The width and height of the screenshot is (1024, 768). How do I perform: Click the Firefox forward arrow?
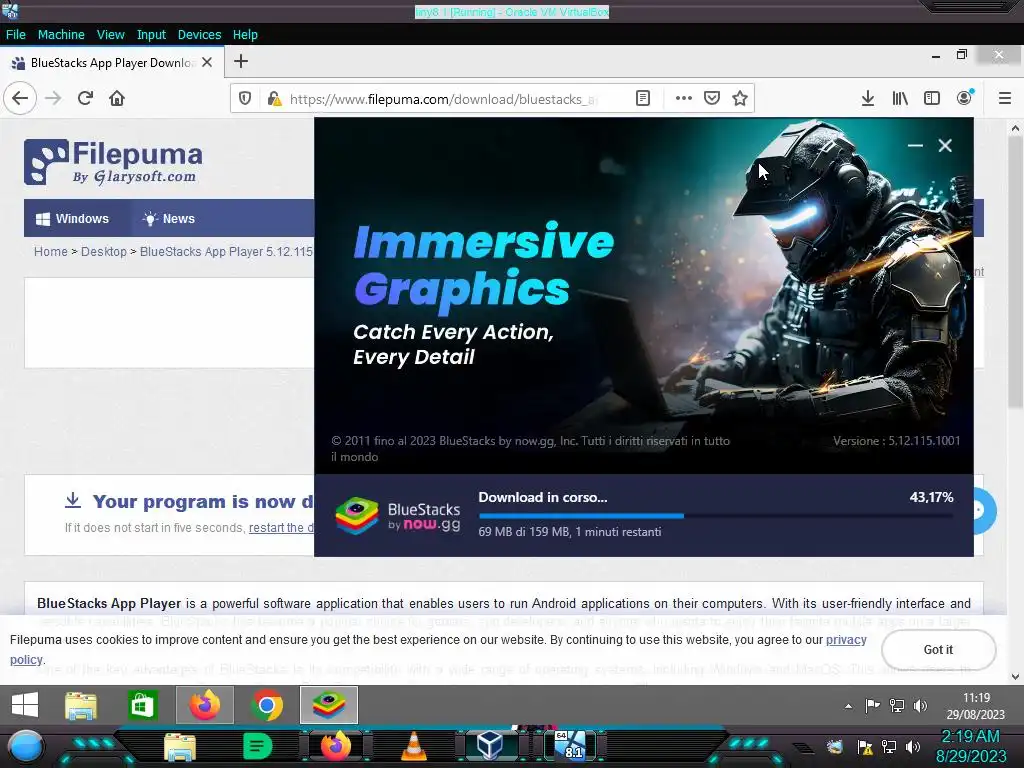[53, 99]
